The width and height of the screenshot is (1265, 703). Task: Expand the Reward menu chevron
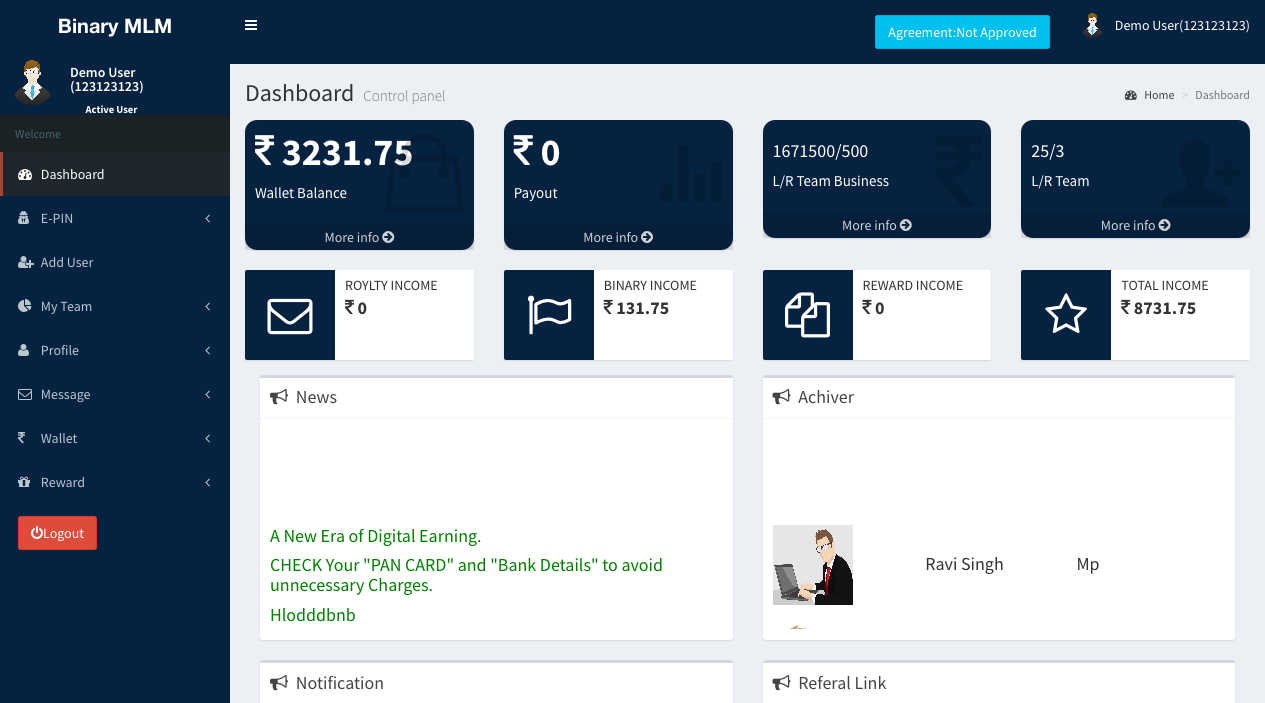[208, 482]
